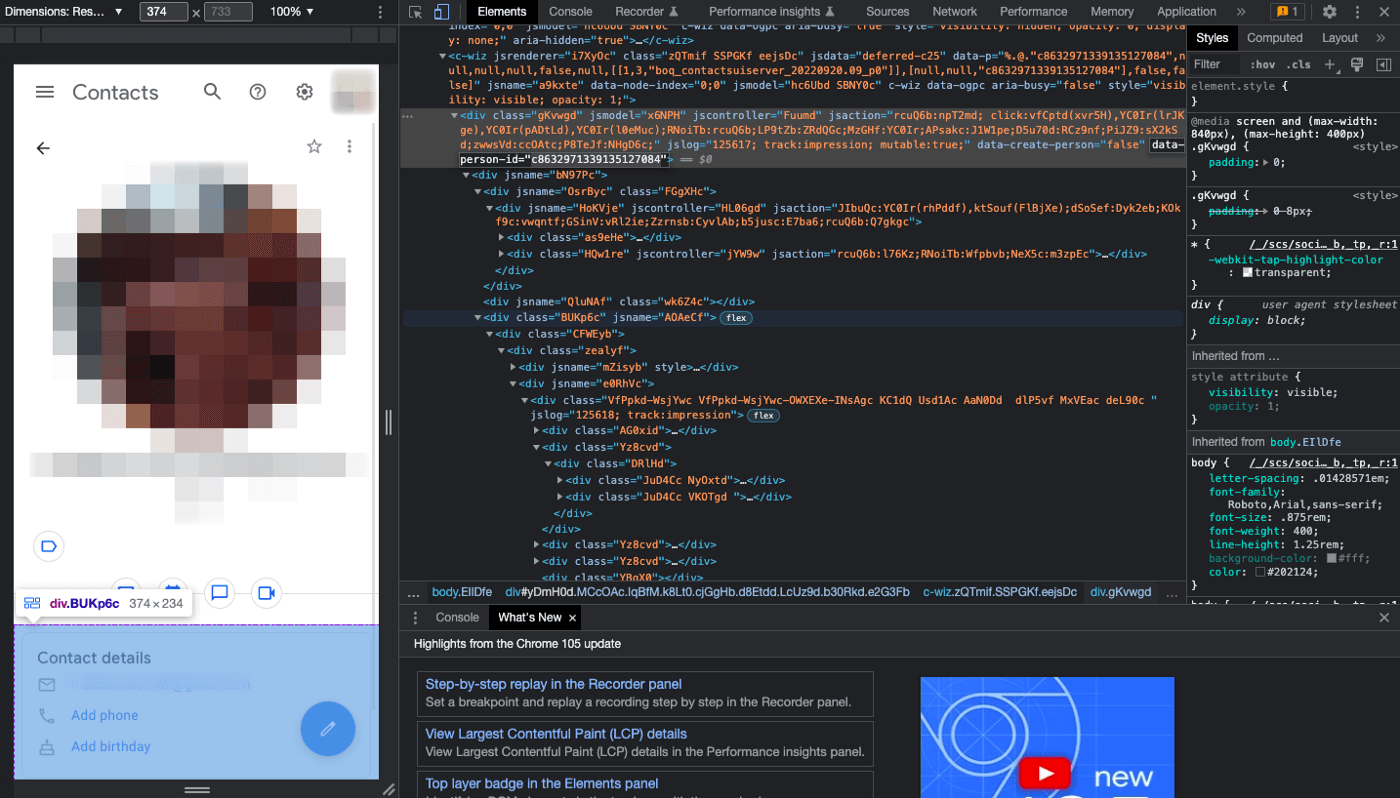Click the Styles Filter input
The width and height of the screenshot is (1400, 798).
click(x=1215, y=65)
